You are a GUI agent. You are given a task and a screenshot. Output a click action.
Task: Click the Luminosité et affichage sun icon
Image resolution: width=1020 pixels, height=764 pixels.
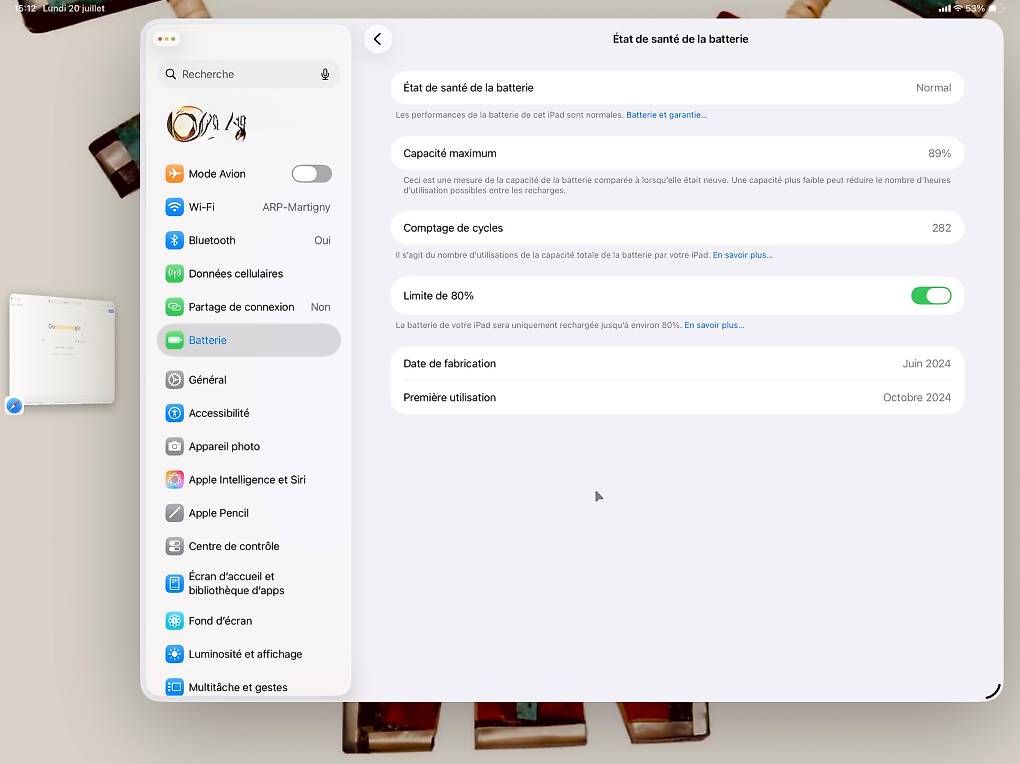coord(174,654)
